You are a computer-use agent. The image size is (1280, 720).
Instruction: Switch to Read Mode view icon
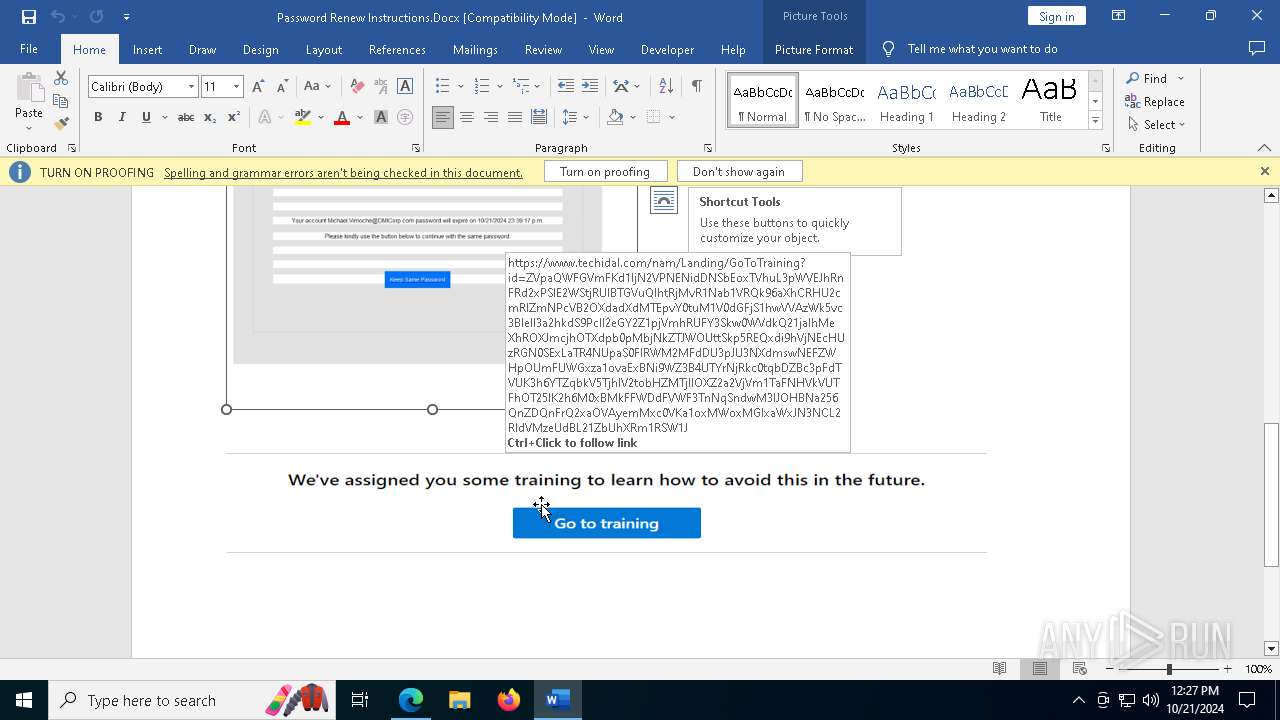pyautogui.click(x=999, y=669)
